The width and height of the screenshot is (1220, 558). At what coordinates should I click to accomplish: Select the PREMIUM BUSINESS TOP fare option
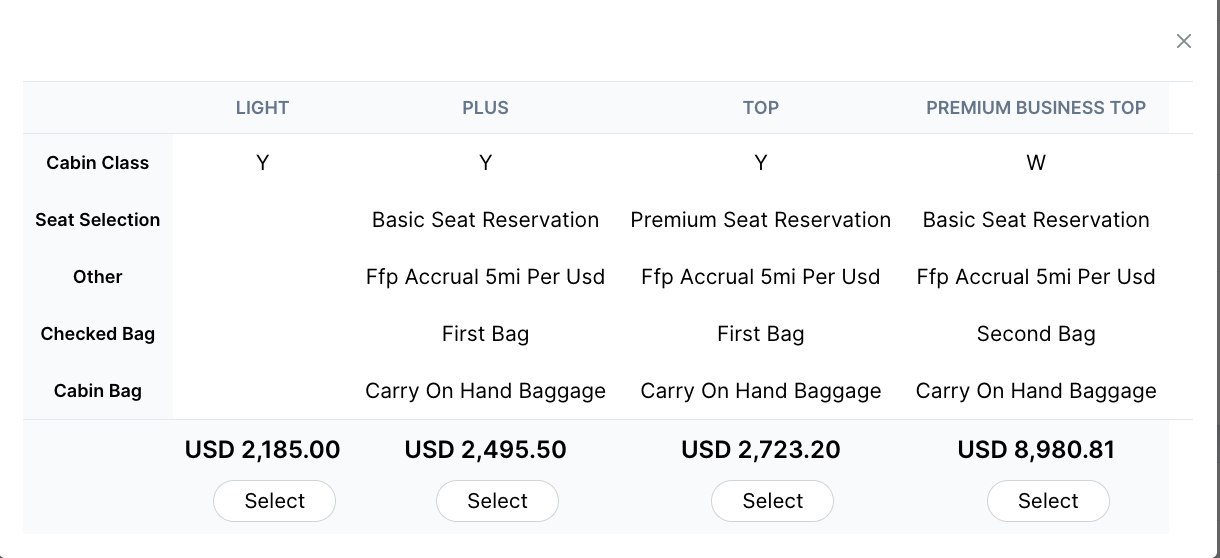(1048, 501)
